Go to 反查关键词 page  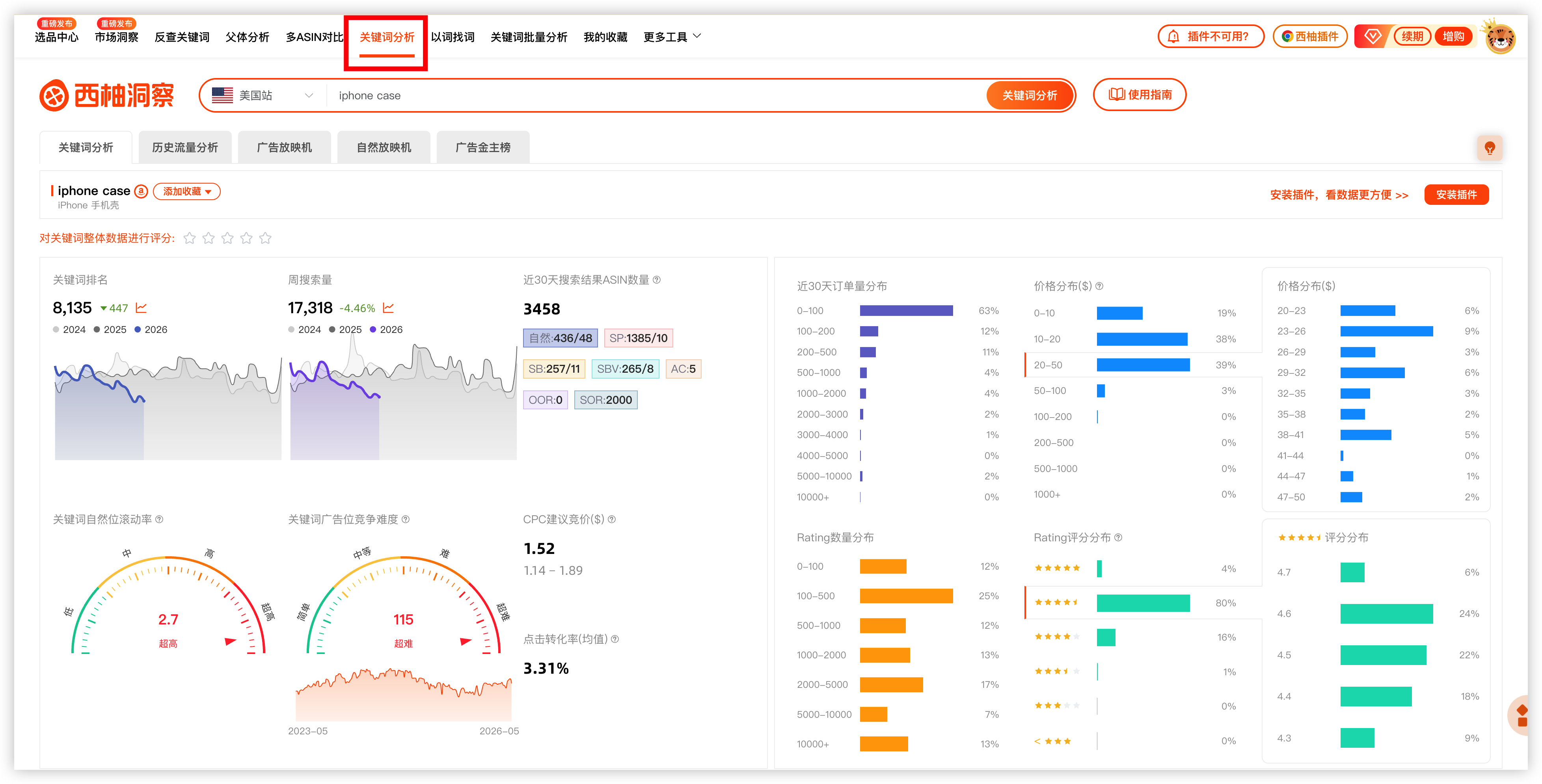(182, 37)
